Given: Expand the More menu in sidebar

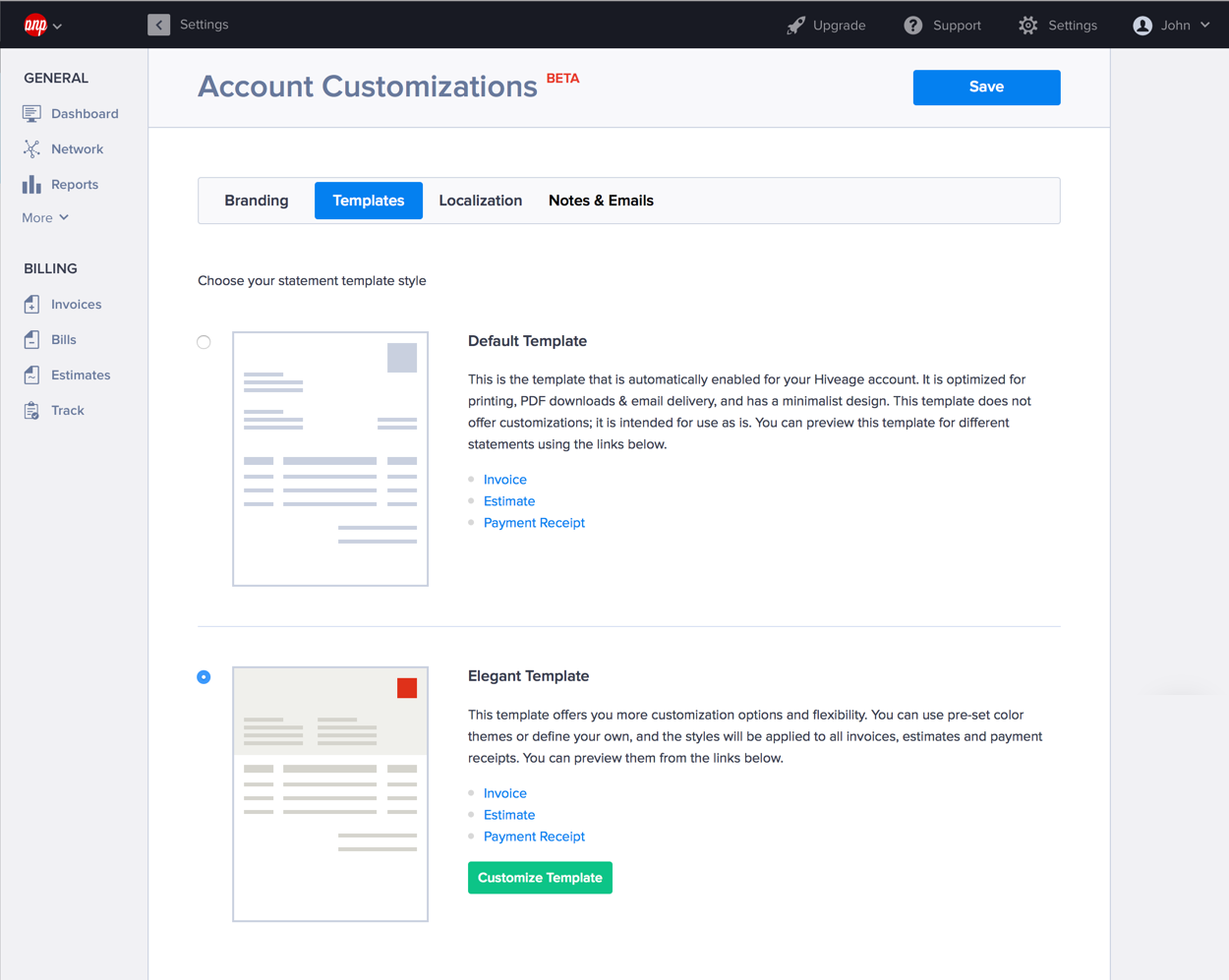Looking at the screenshot, I should pos(45,218).
